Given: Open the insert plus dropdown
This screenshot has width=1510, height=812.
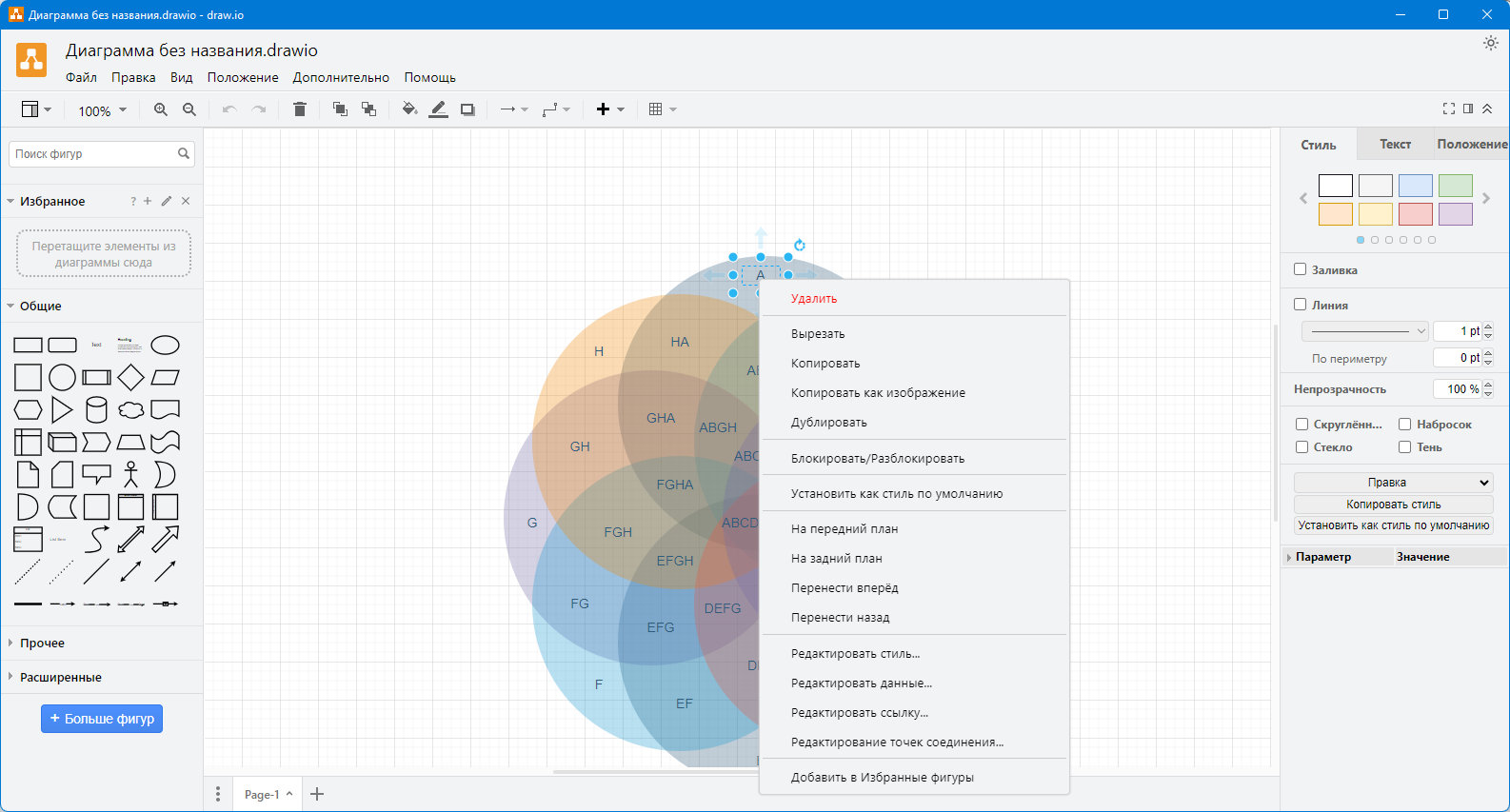Looking at the screenshot, I should coord(610,109).
